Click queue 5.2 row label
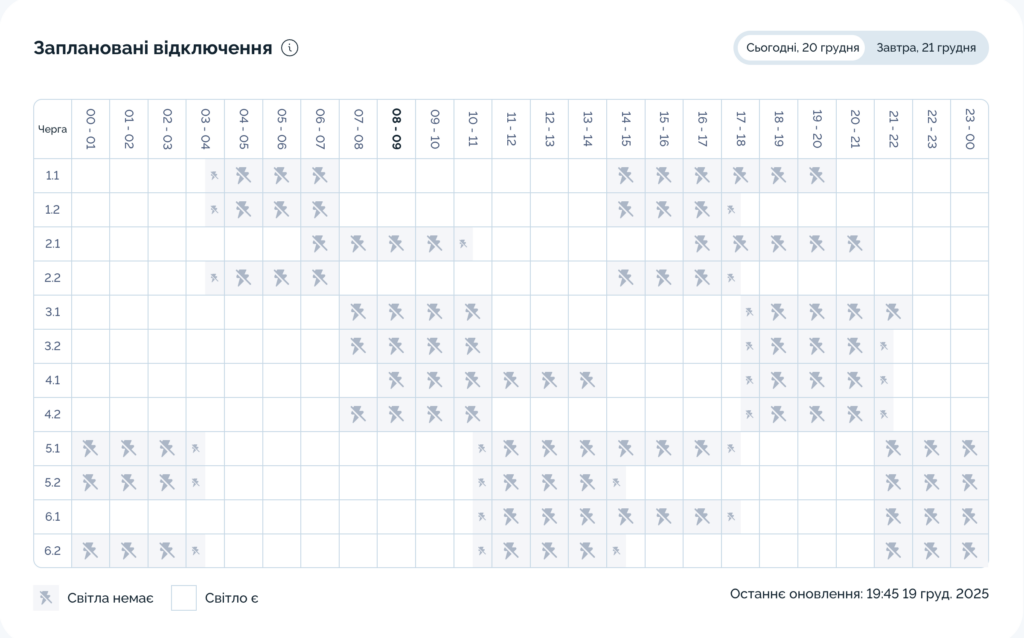Image resolution: width=1024 pixels, height=638 pixels. [x=53, y=483]
